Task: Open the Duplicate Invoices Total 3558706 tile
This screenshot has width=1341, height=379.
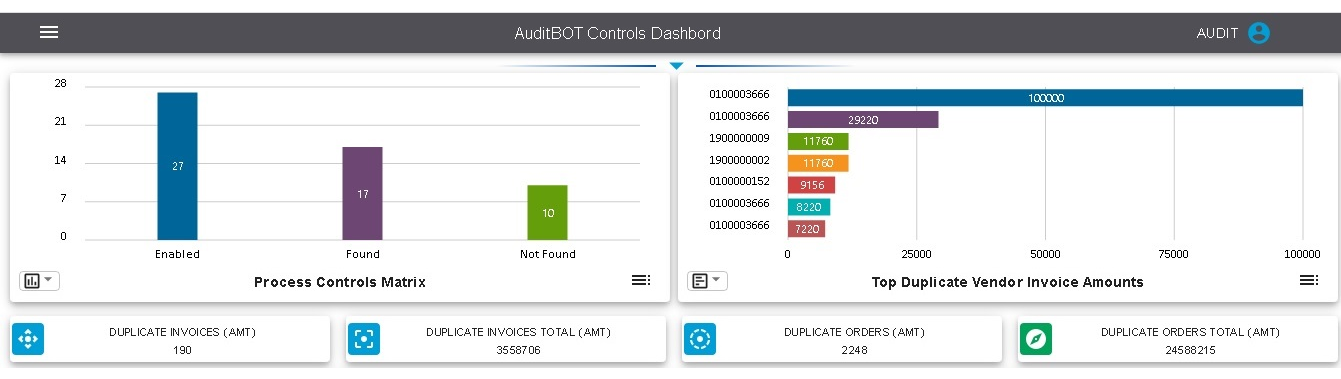Action: [x=505, y=340]
